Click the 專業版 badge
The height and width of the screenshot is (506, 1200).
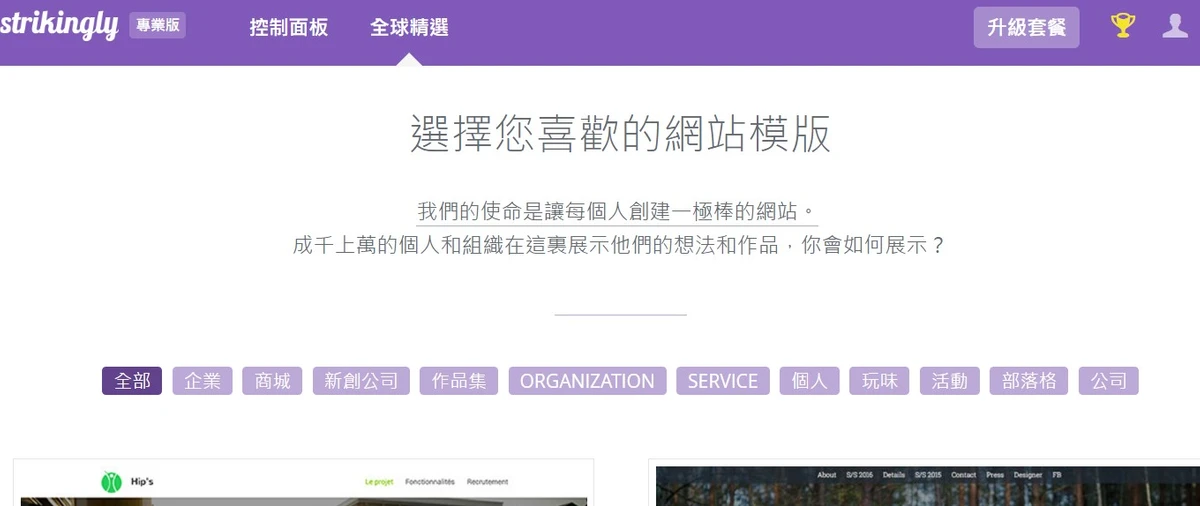coord(157,26)
